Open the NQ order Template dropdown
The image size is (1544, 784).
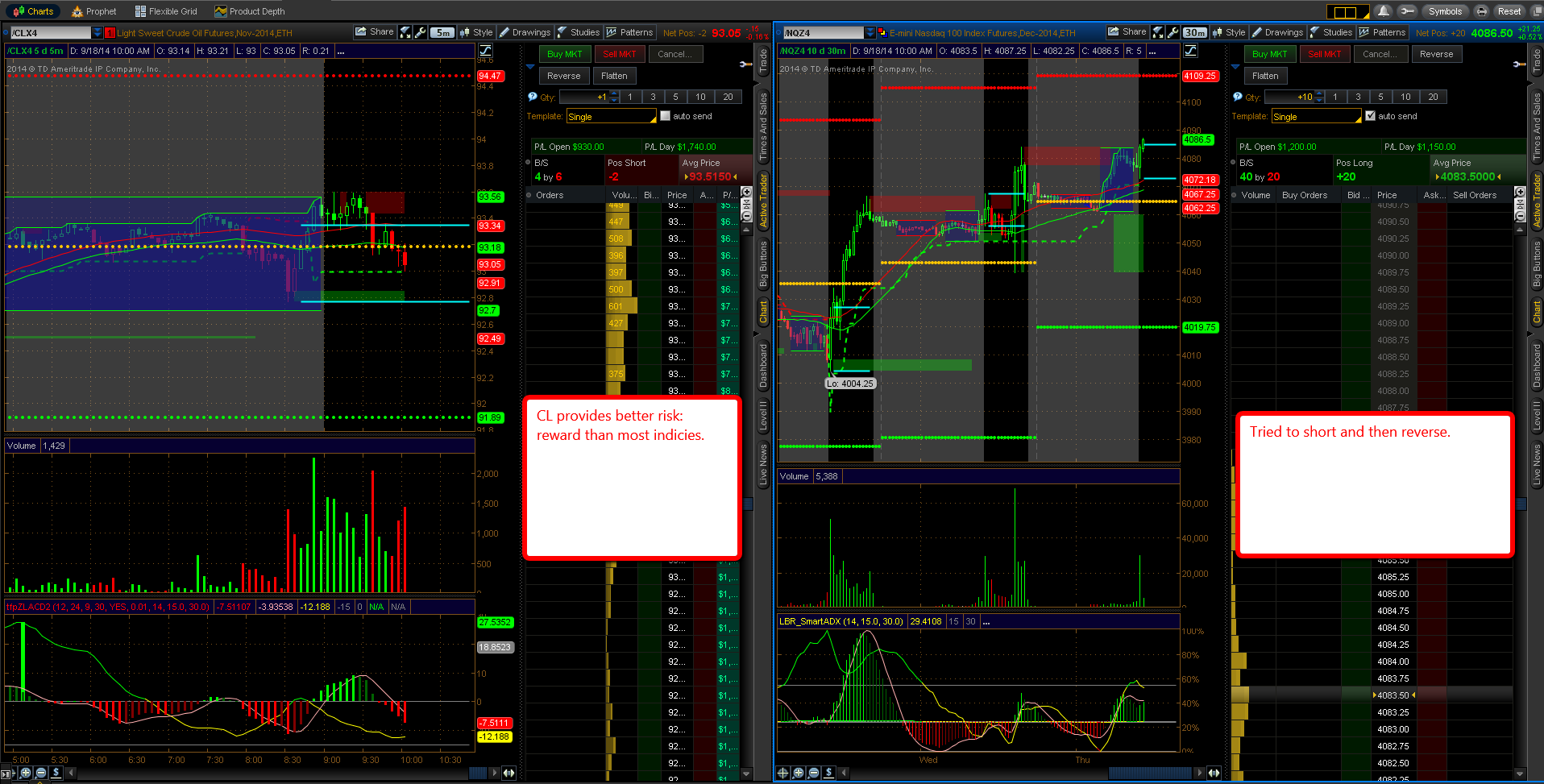click(x=1317, y=117)
